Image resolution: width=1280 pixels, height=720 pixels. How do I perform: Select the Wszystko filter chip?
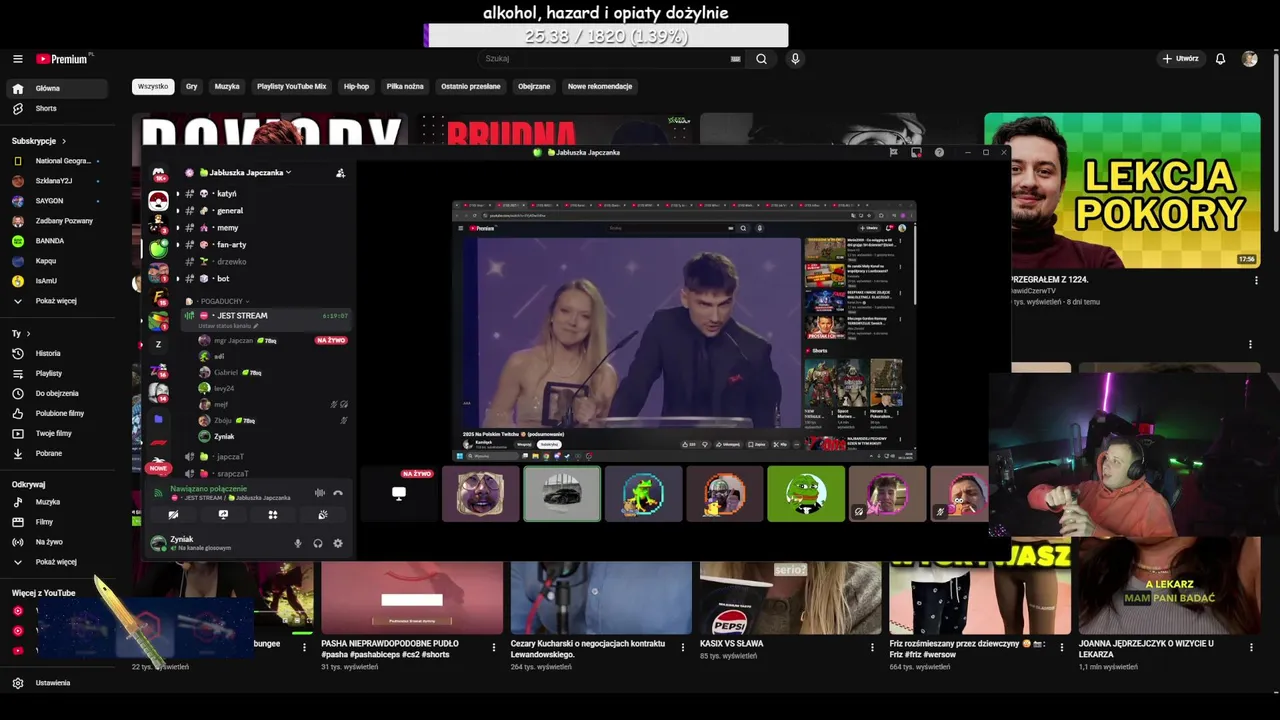153,87
